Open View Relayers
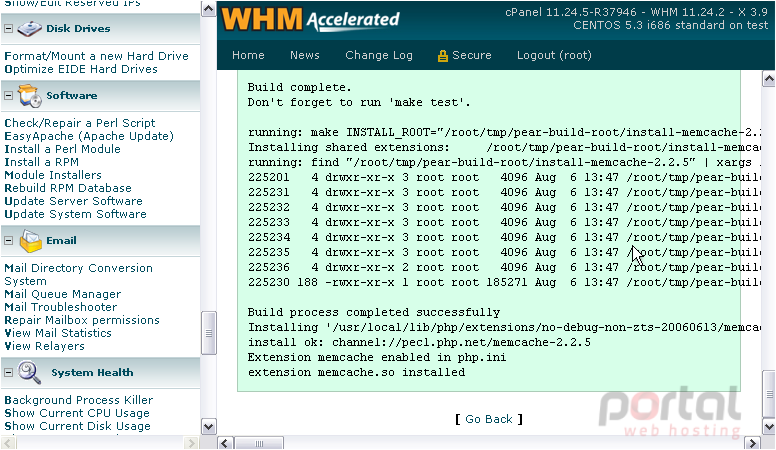Viewport: 776px width, 450px height. coord(45,347)
